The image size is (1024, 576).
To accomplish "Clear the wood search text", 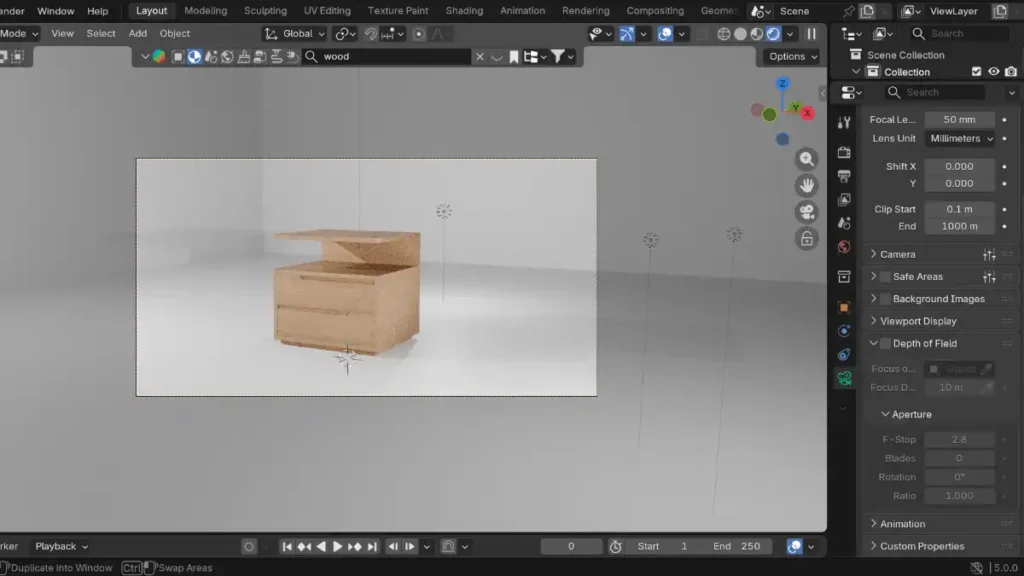I will point(480,57).
